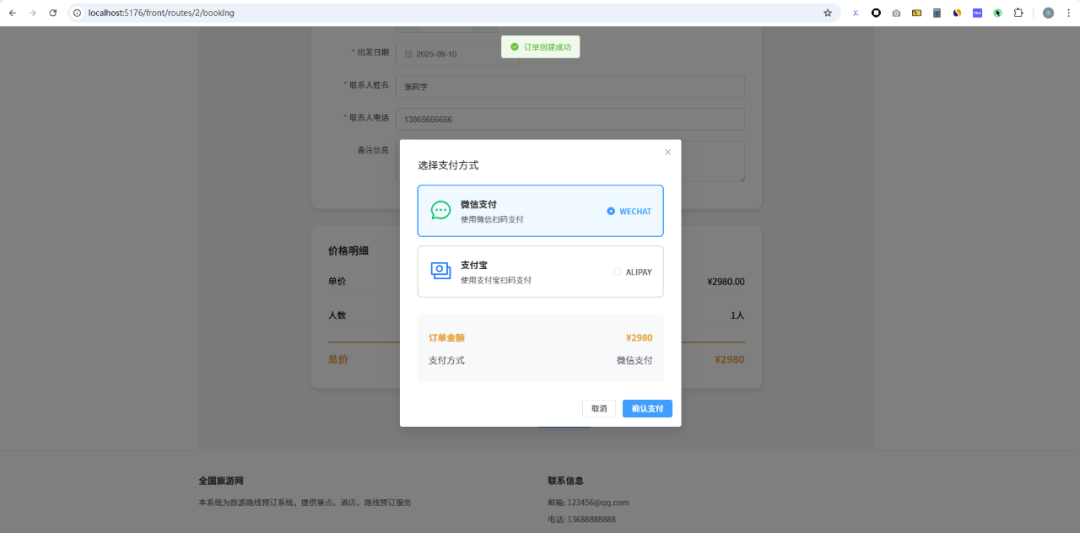Click the 联系信息 footer heading
The image size is (1080, 533).
(566, 481)
